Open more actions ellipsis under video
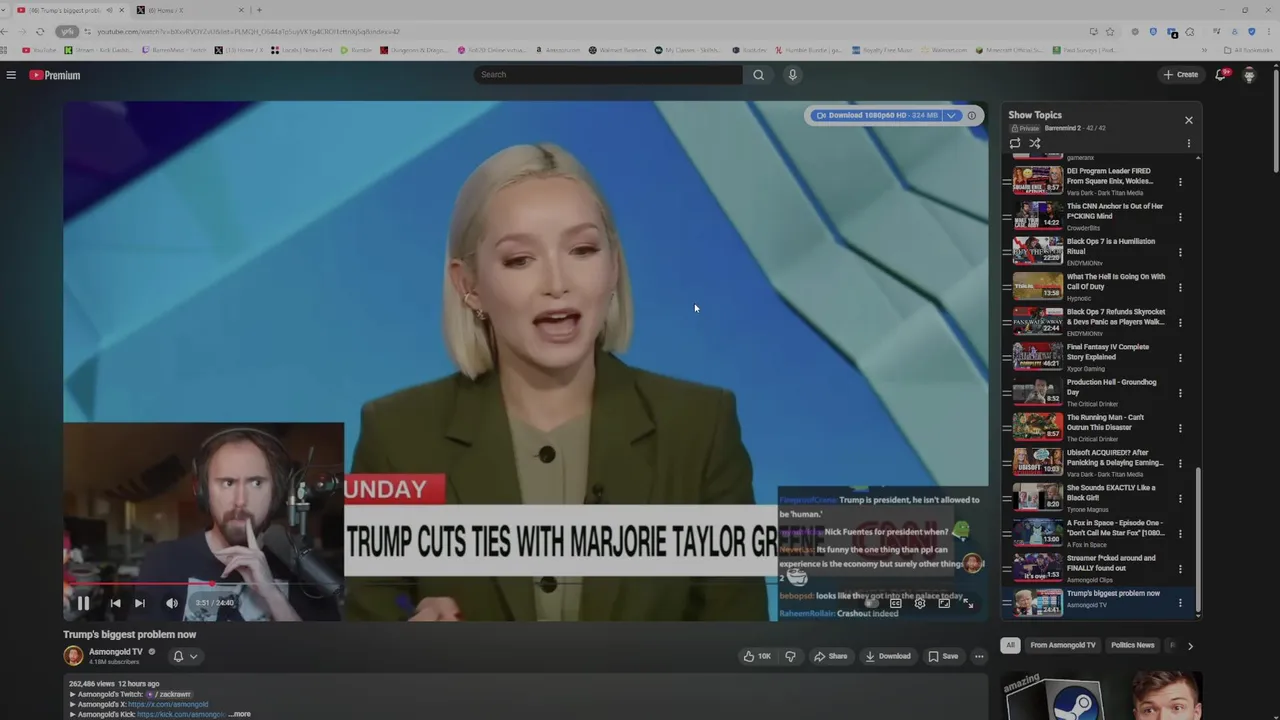The image size is (1280, 720). coord(979,656)
